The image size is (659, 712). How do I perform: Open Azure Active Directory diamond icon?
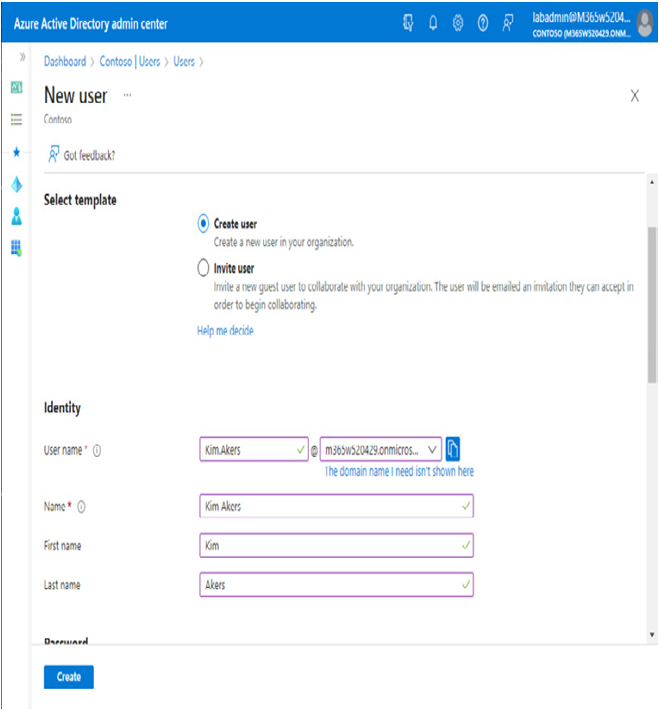tap(17, 184)
